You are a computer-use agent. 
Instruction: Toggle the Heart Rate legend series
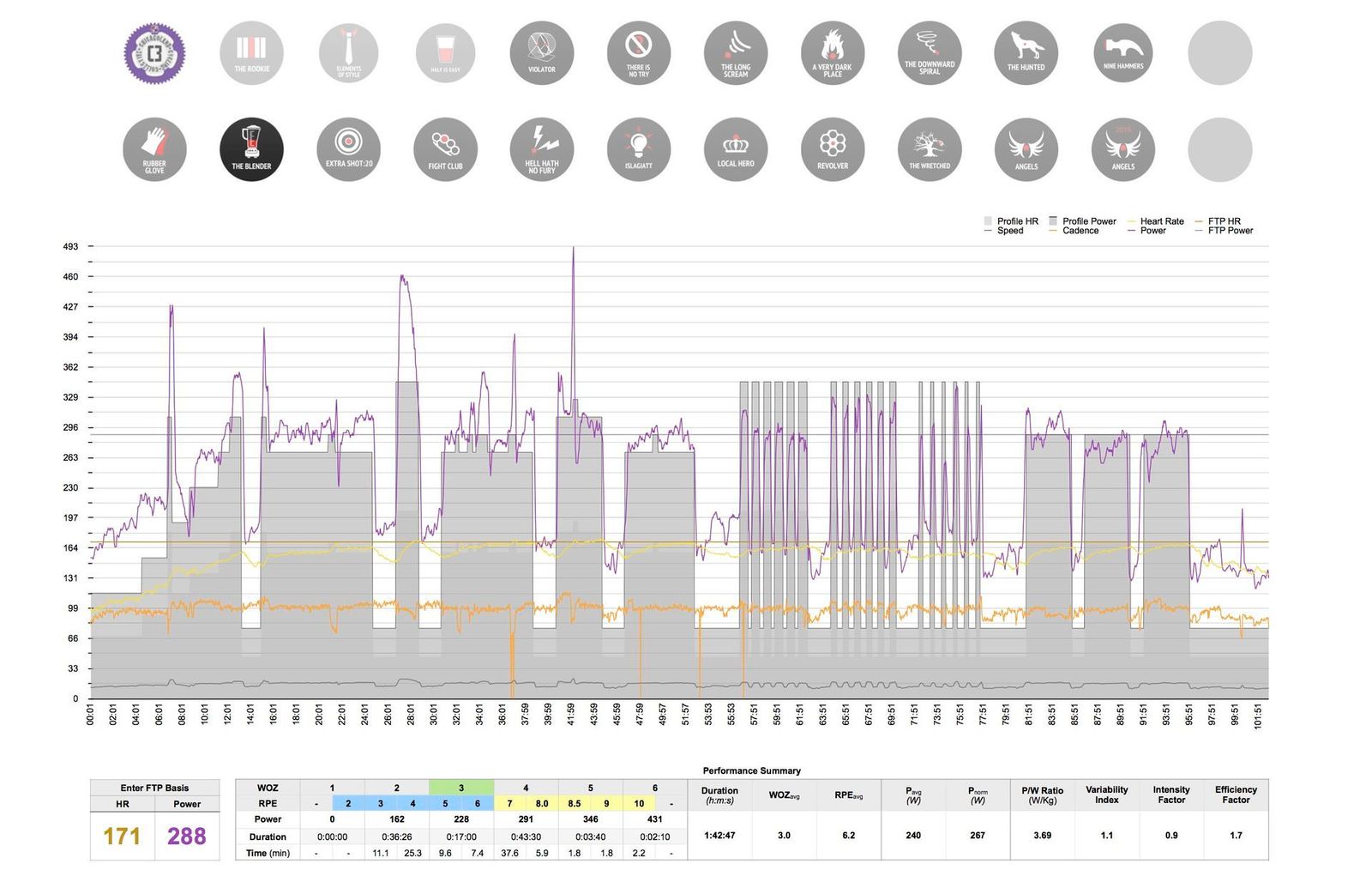1161,221
